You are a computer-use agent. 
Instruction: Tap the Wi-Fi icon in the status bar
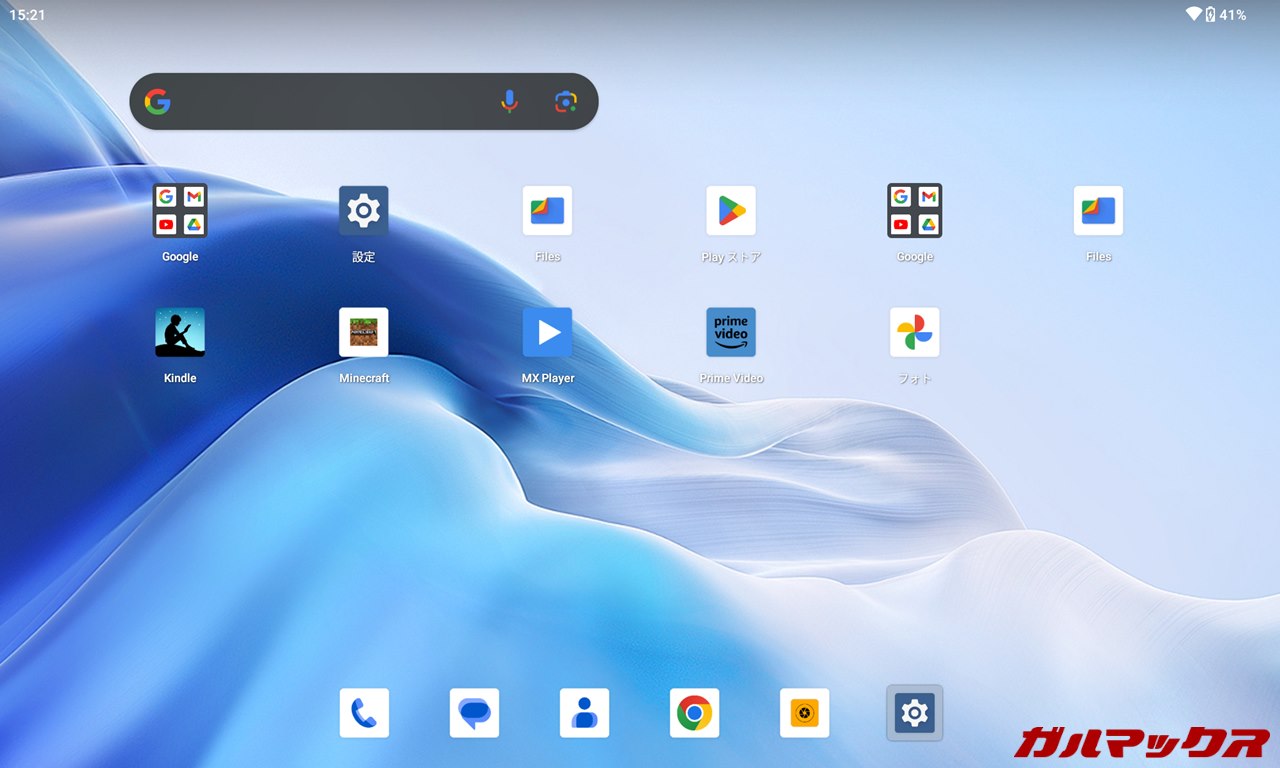(1193, 15)
